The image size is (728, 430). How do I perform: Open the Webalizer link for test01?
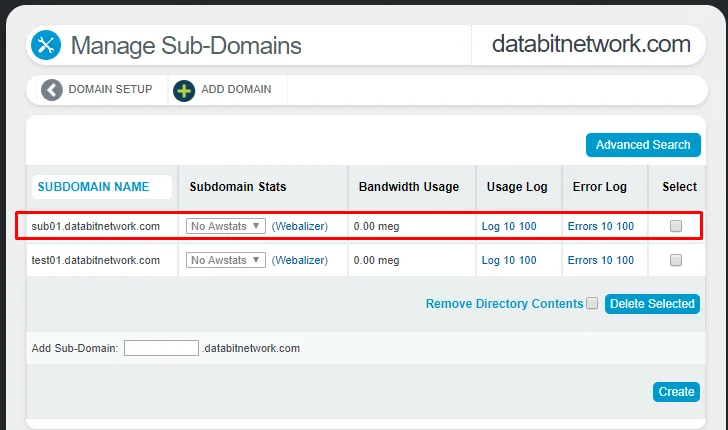coord(300,260)
